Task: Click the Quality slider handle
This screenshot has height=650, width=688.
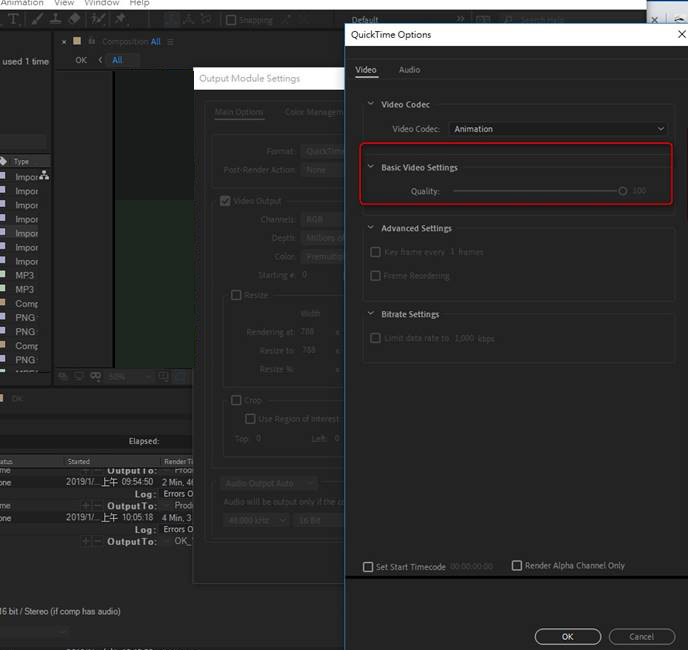Action: (x=623, y=191)
